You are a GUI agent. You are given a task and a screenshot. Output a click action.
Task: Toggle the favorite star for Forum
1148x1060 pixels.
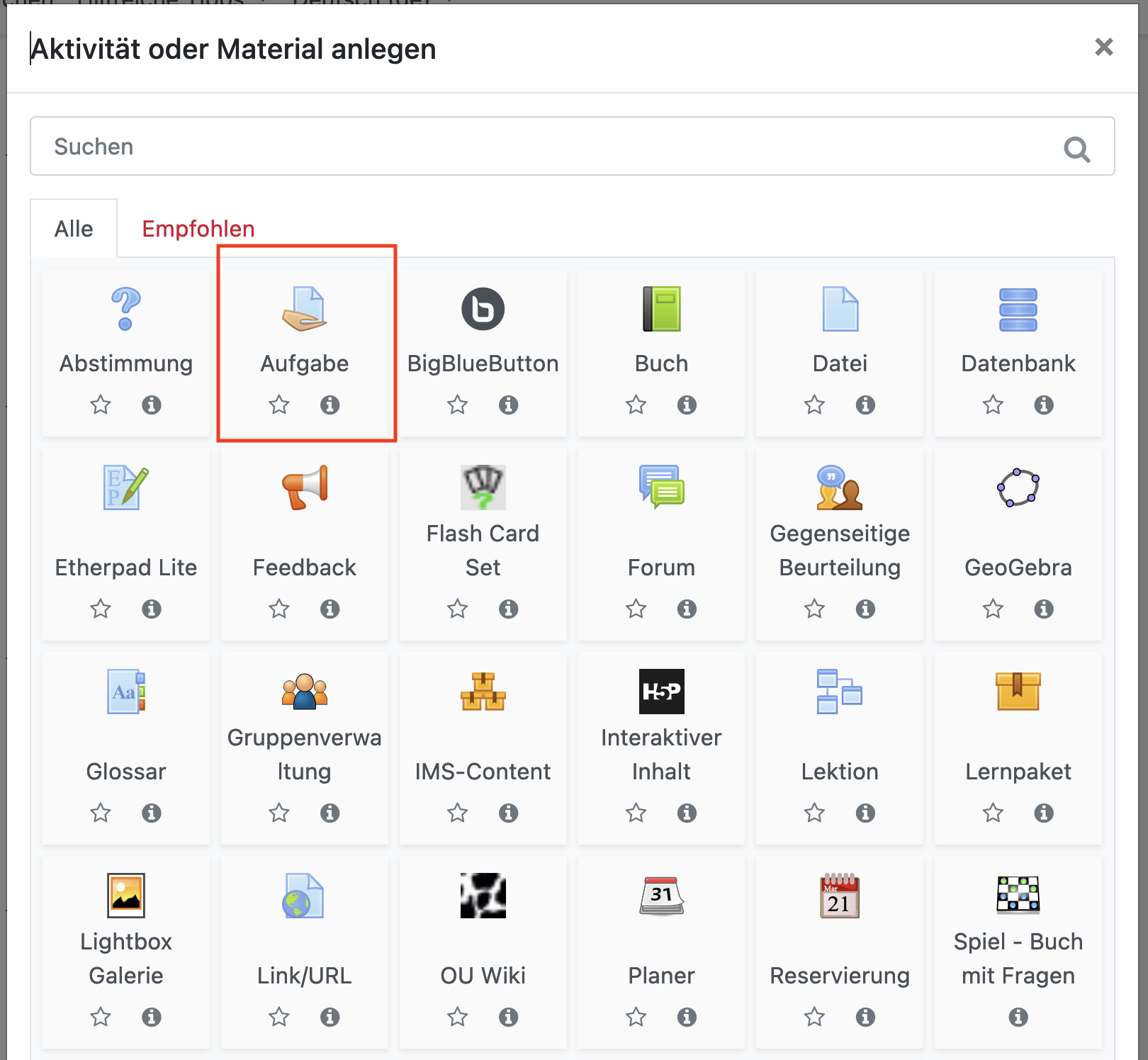[x=636, y=609]
